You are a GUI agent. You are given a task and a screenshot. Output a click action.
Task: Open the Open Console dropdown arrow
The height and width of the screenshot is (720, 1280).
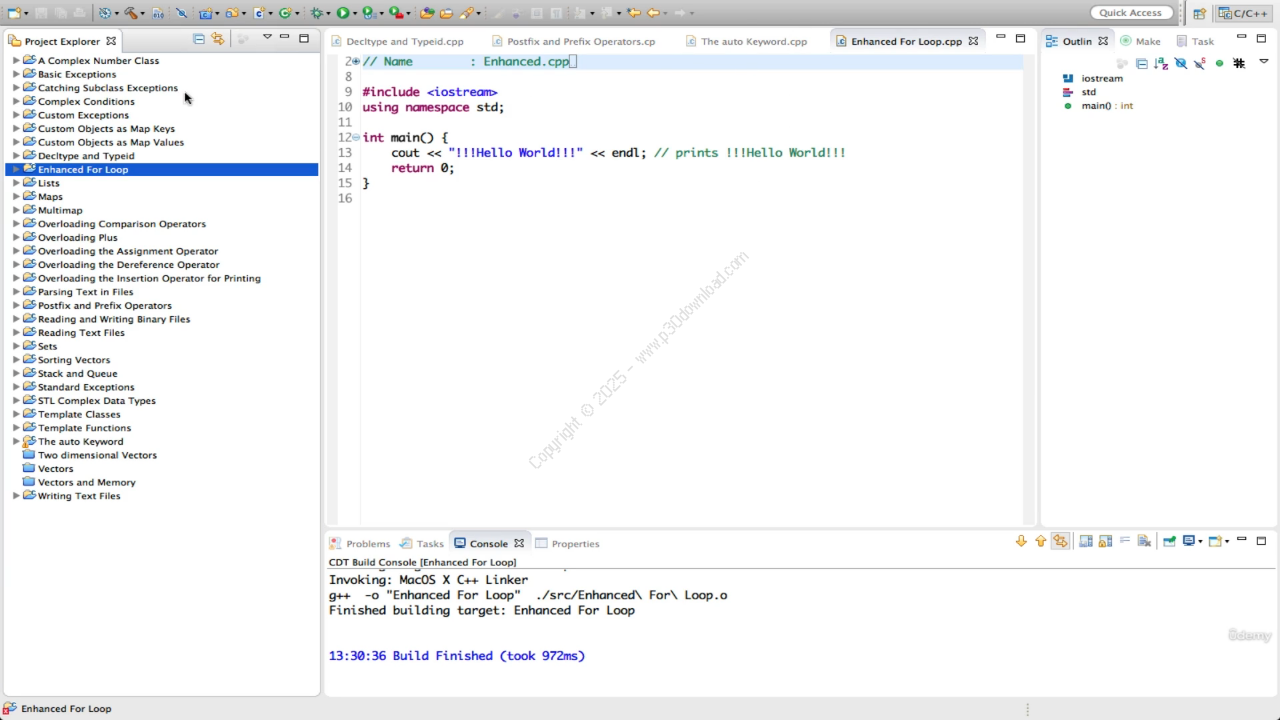point(1227,541)
